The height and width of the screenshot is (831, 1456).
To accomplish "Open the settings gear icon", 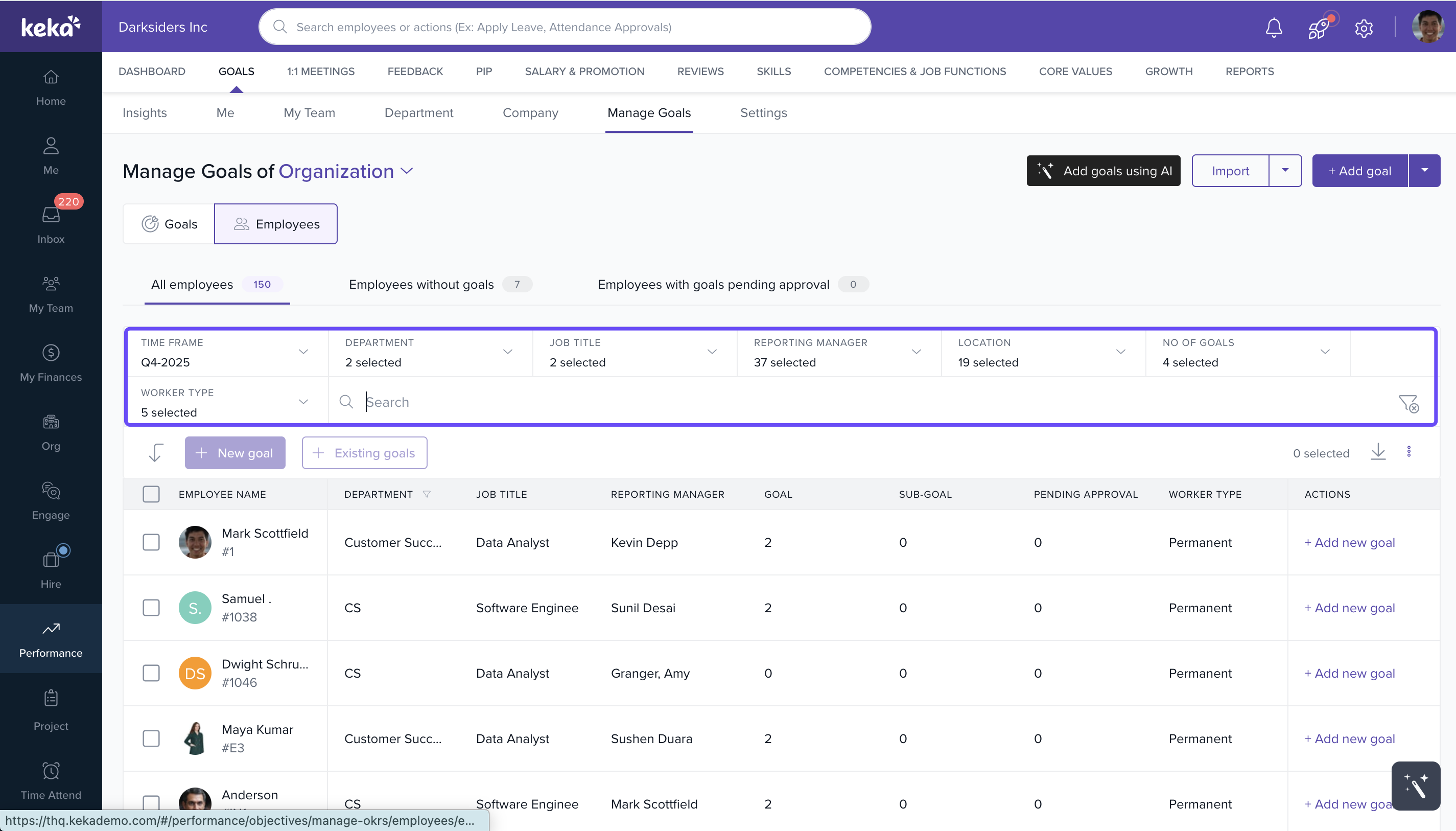I will pos(1364,28).
